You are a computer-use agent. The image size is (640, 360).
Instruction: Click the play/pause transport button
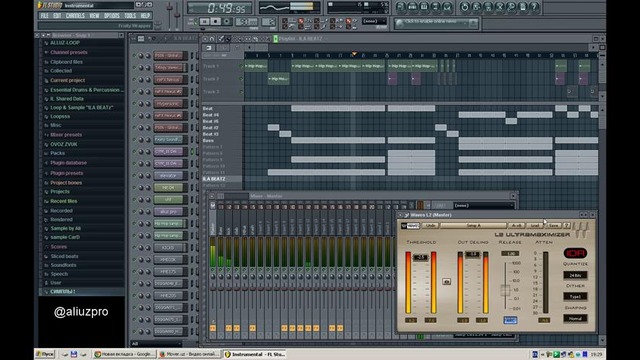tap(204, 21)
